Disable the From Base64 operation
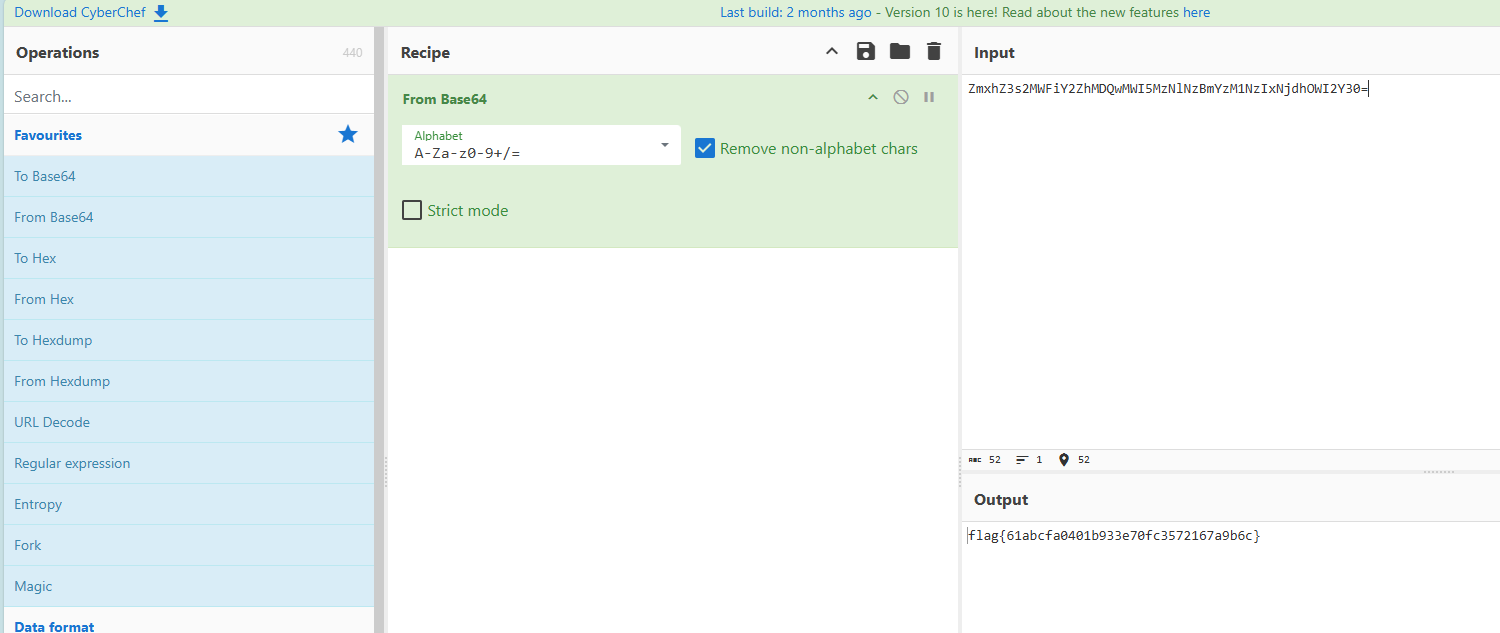This screenshot has width=1500, height=633. pos(901,98)
